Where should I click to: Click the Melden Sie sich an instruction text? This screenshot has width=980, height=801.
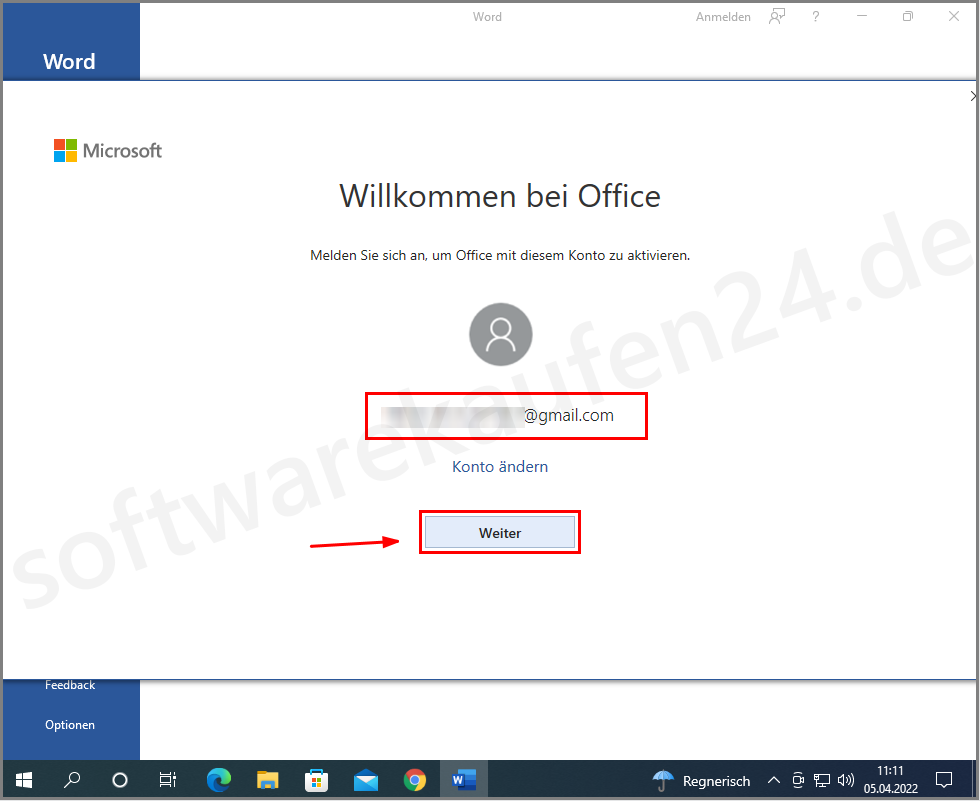point(500,256)
